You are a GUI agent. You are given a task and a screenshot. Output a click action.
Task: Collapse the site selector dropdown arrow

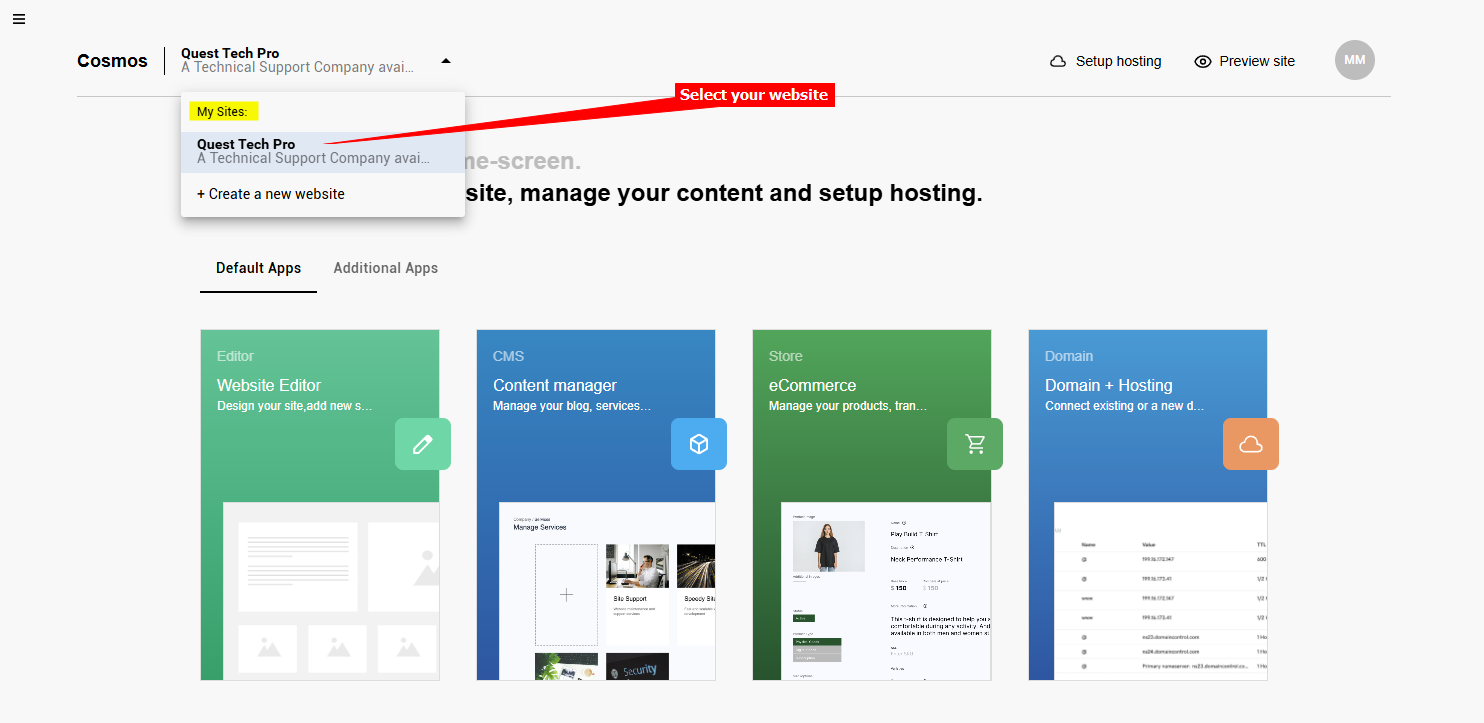(x=446, y=61)
